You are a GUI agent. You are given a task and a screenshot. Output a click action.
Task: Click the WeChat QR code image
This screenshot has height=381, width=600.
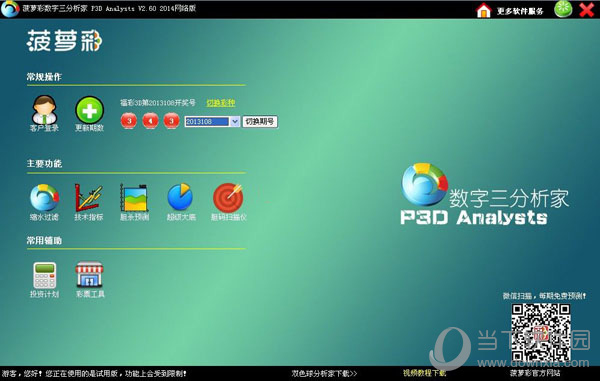tap(541, 332)
